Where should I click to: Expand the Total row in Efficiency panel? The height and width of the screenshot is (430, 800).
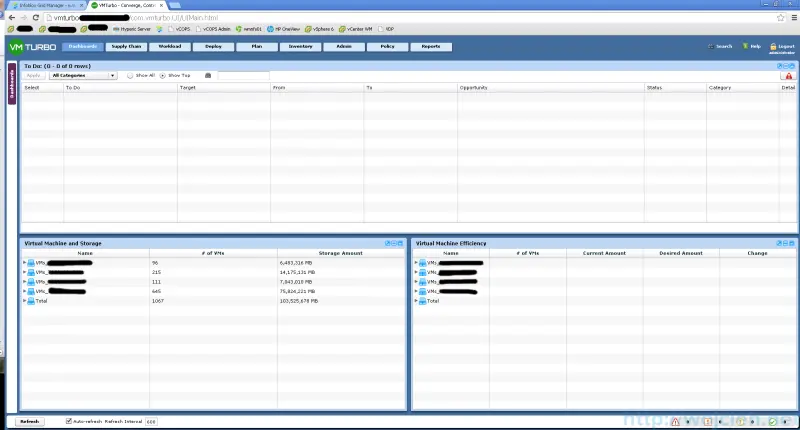pos(416,301)
